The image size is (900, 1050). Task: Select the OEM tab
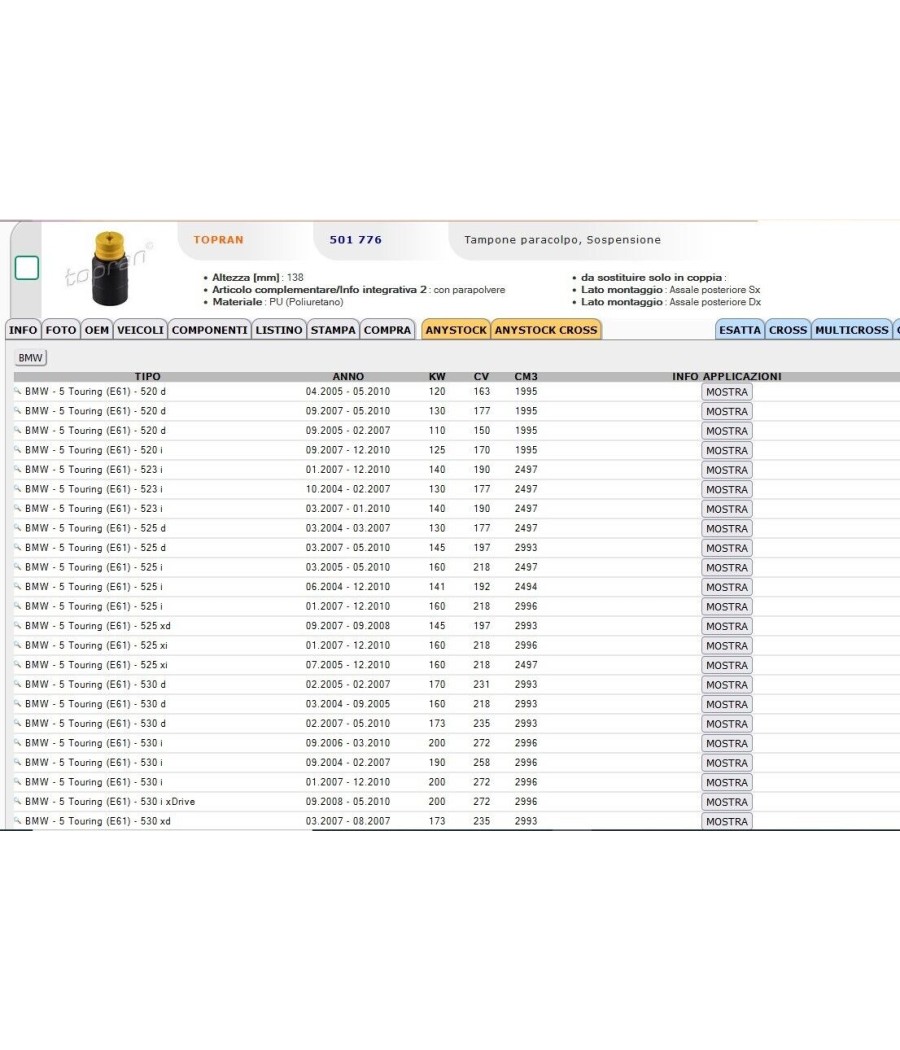pos(97,330)
